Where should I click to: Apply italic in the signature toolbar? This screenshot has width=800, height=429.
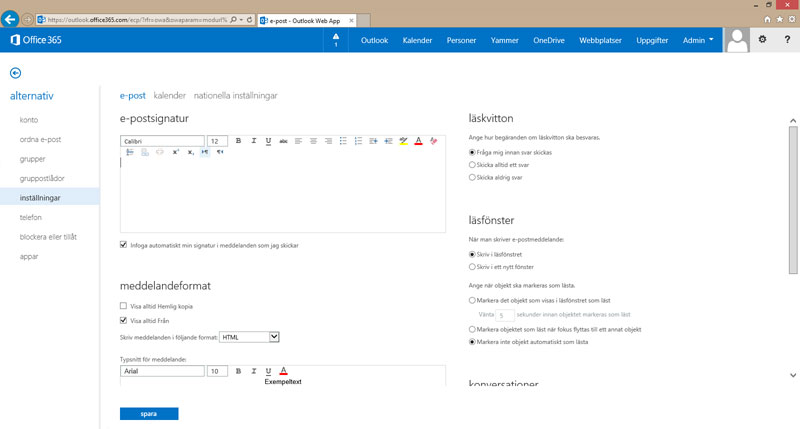click(x=254, y=141)
